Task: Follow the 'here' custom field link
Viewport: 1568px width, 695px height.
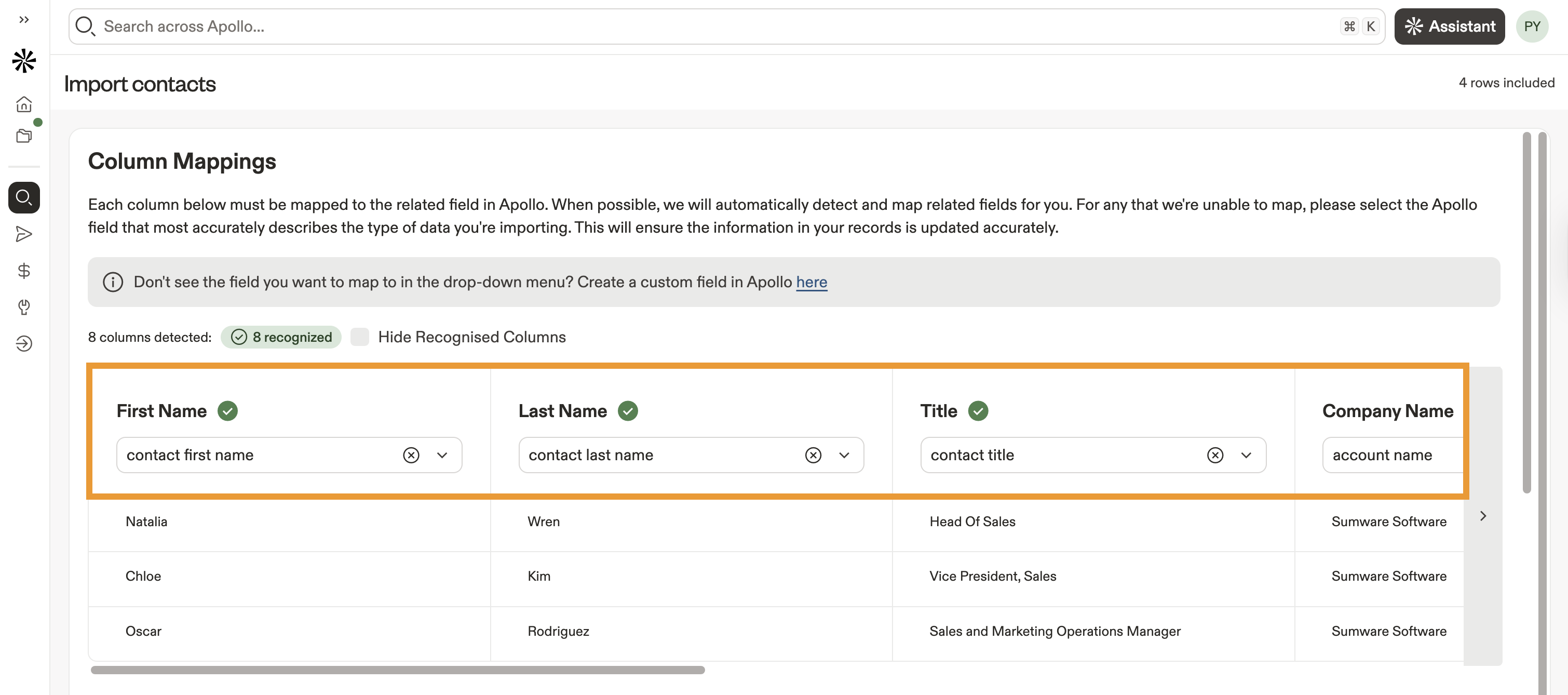Action: [811, 282]
